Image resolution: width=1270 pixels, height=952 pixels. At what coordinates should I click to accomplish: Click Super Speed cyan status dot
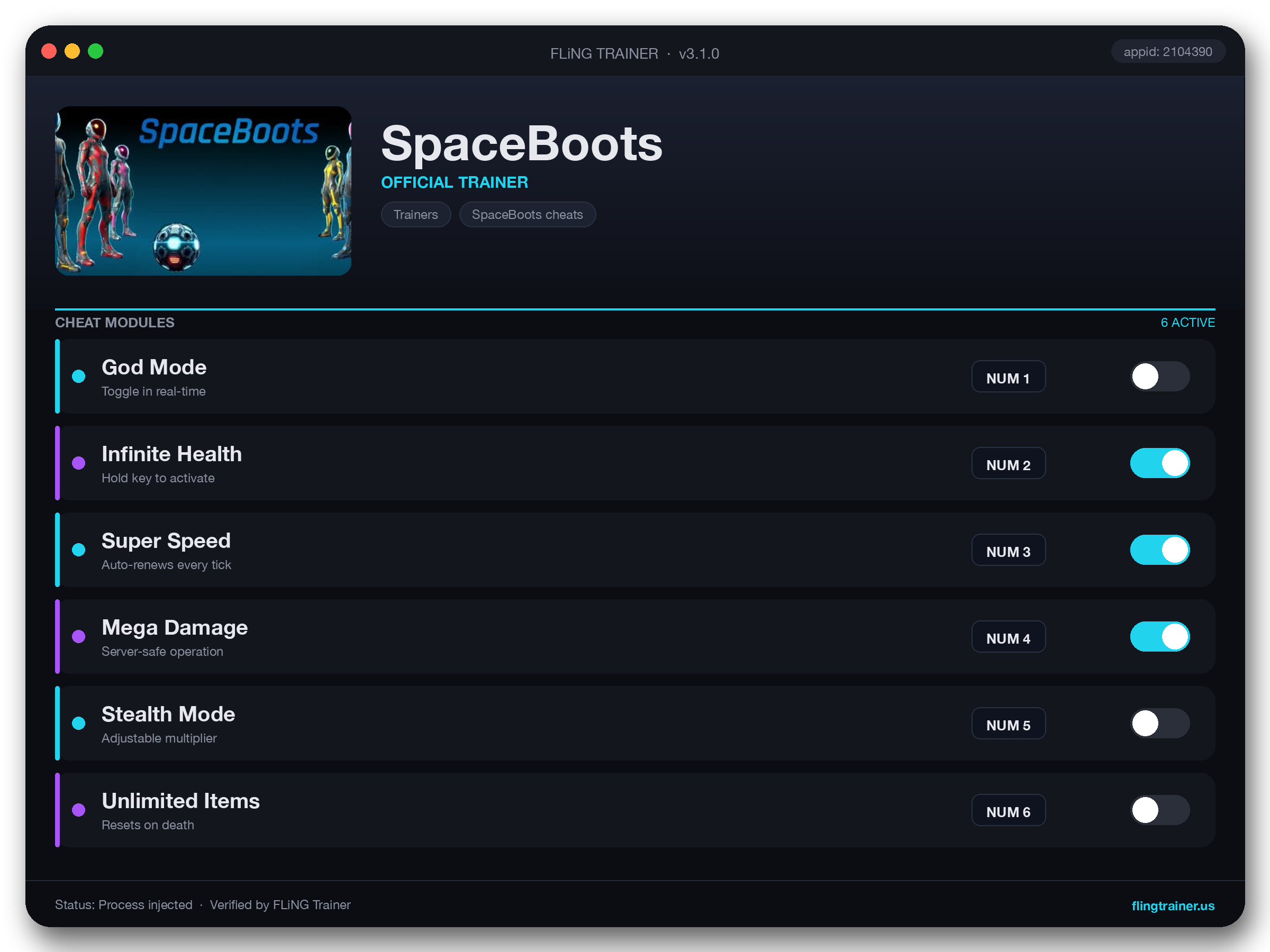click(79, 550)
